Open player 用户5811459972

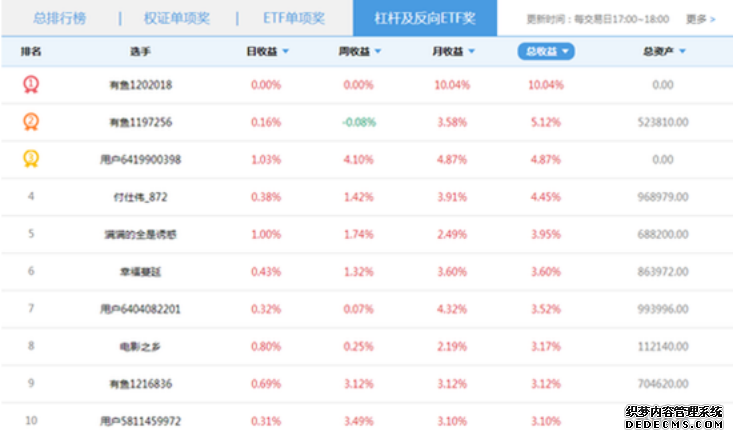click(140, 421)
